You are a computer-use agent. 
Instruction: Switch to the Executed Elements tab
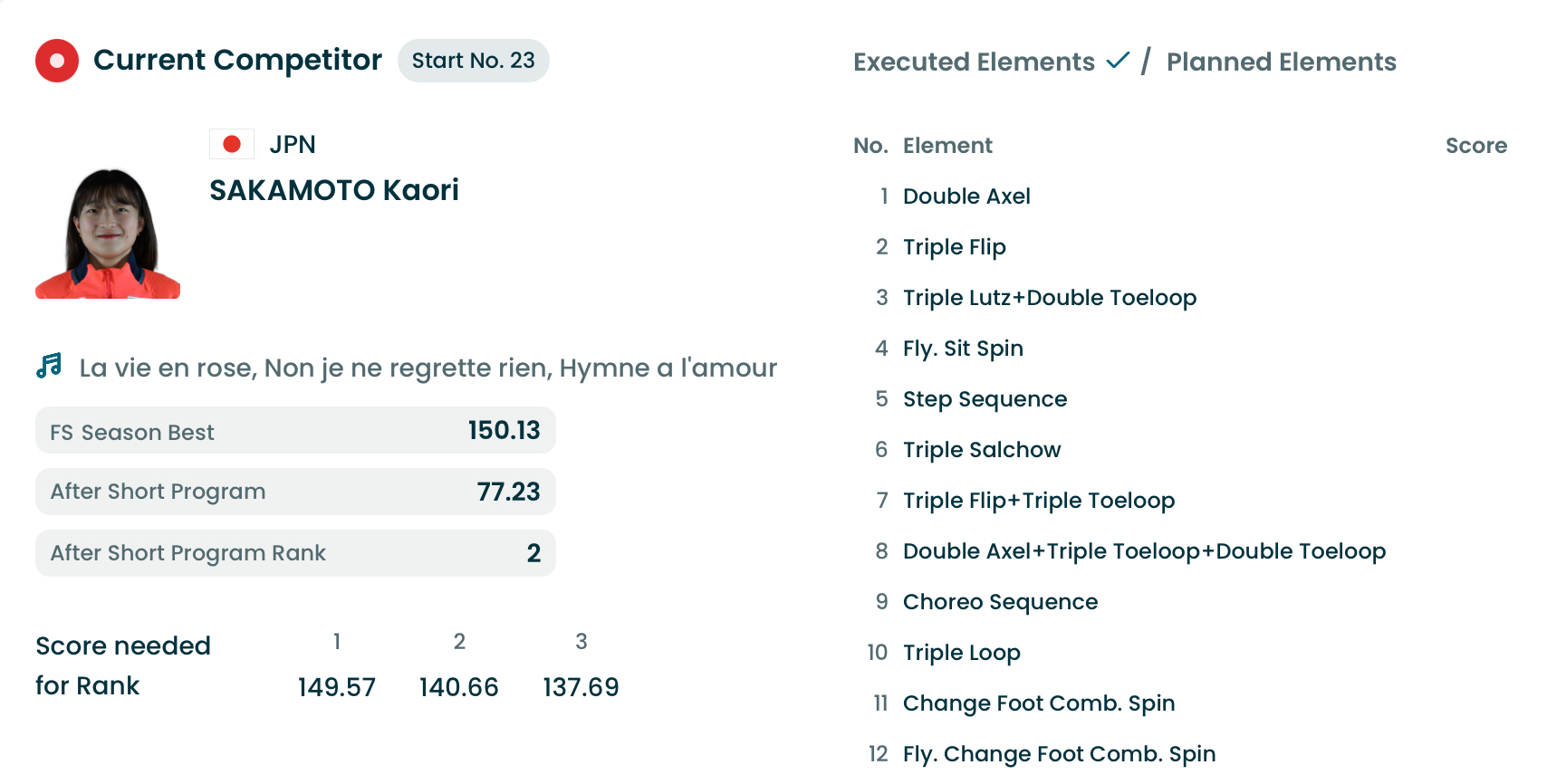[974, 62]
